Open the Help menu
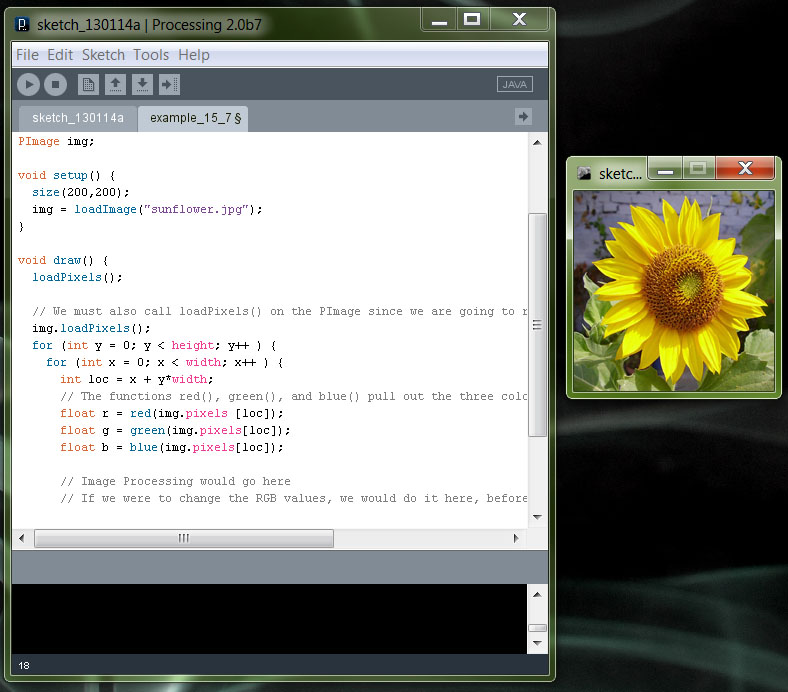Viewport: 788px width, 692px height. pos(194,55)
